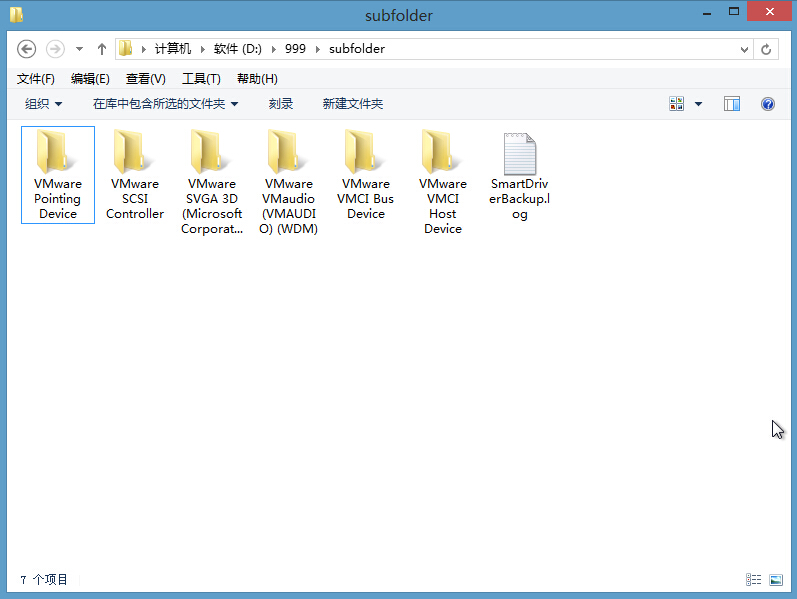Select the VMware VMCI Bus Device folder

pos(365,175)
